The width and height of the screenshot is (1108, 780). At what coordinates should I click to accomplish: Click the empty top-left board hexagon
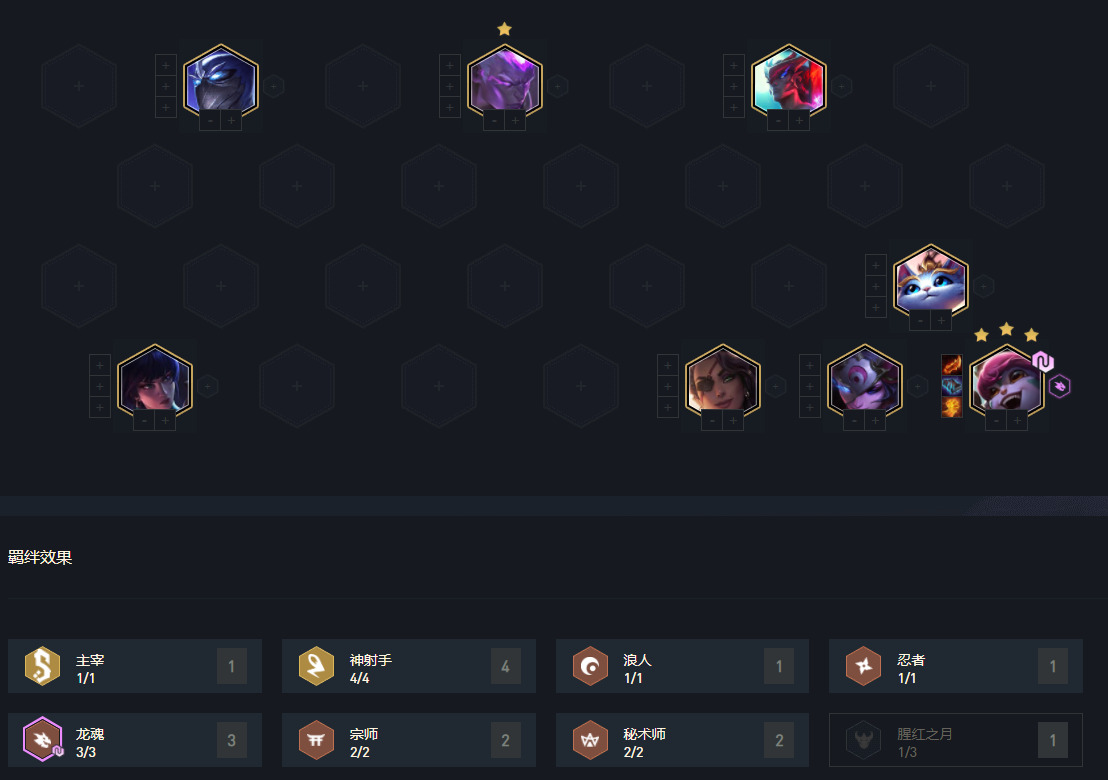coord(78,85)
